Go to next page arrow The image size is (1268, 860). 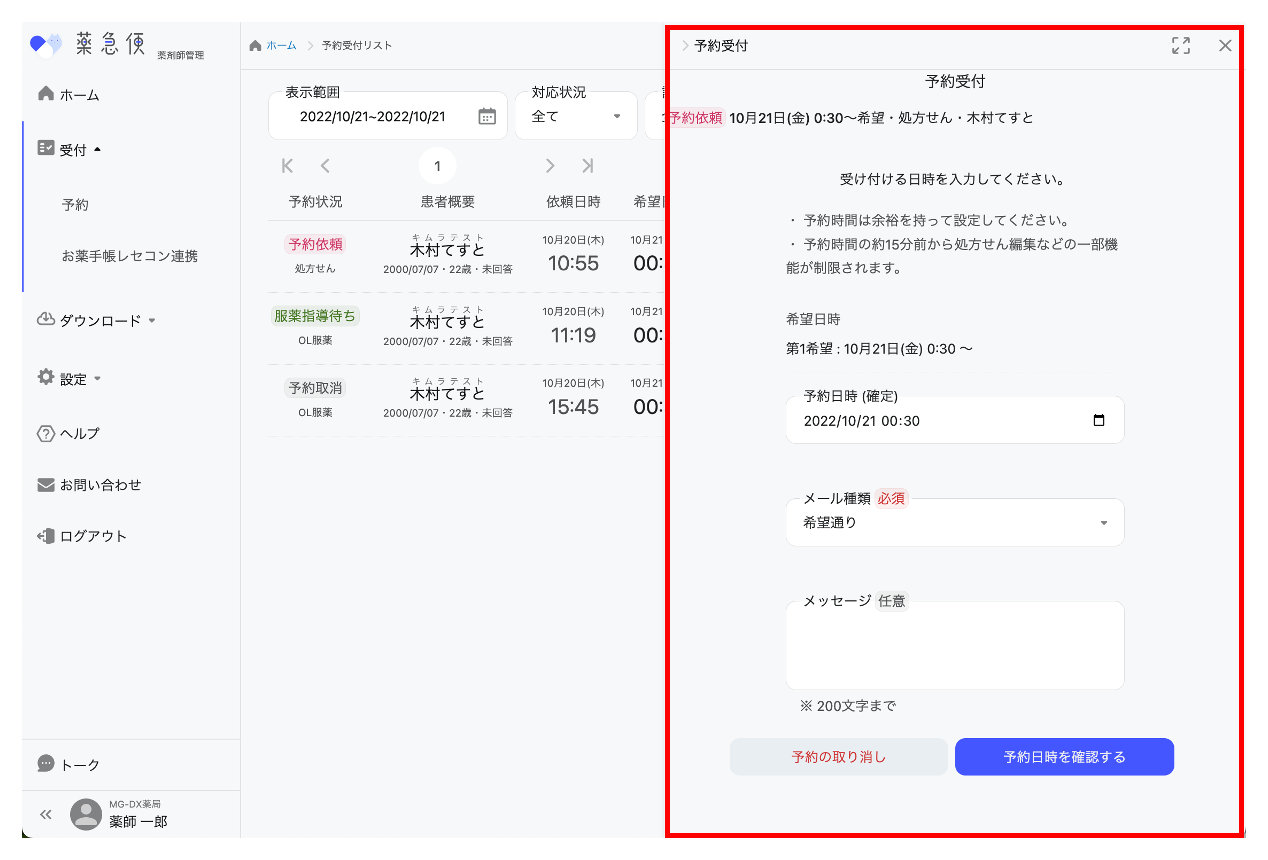pos(550,166)
